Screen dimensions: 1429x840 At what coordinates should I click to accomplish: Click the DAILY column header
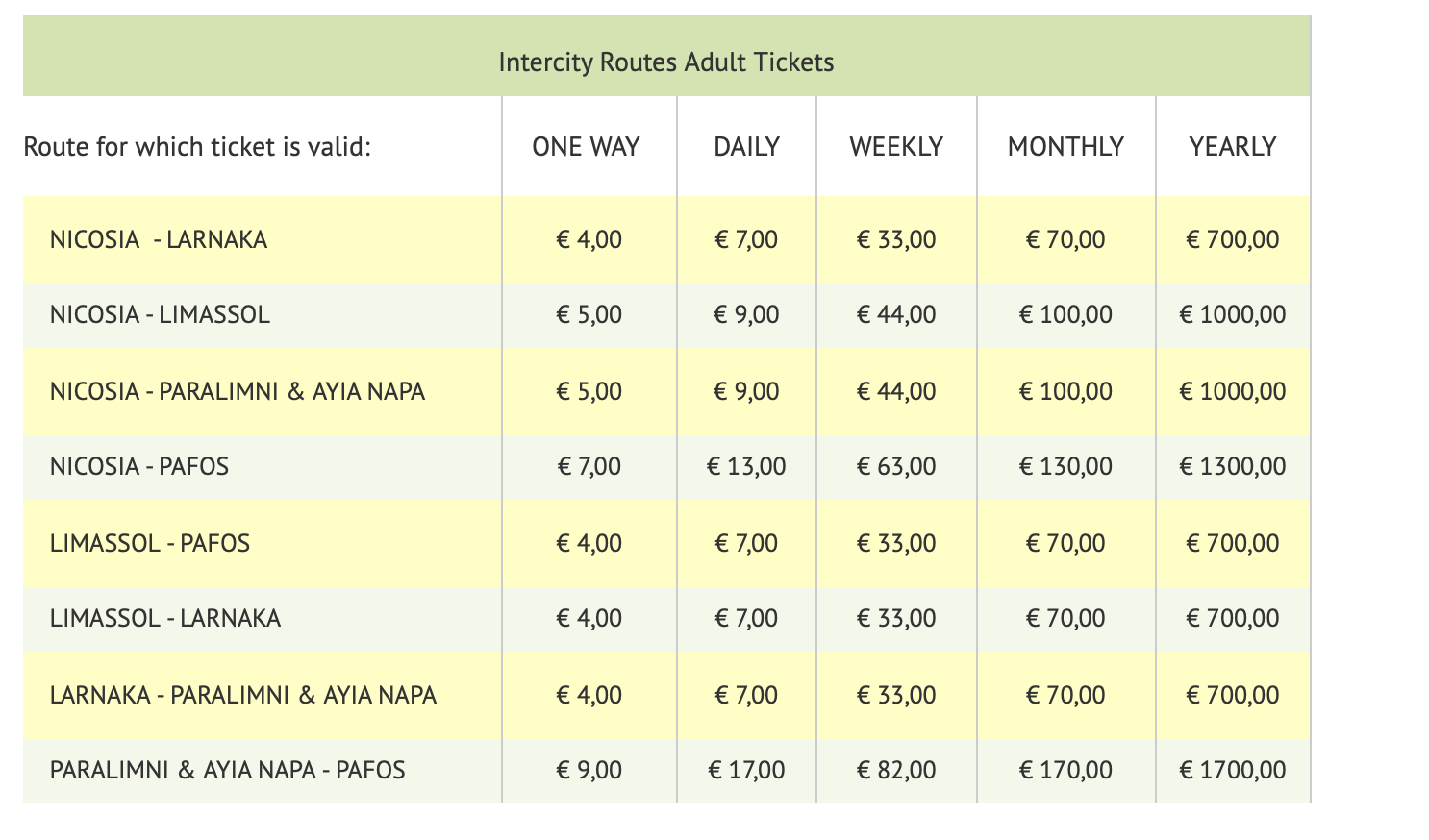746,147
